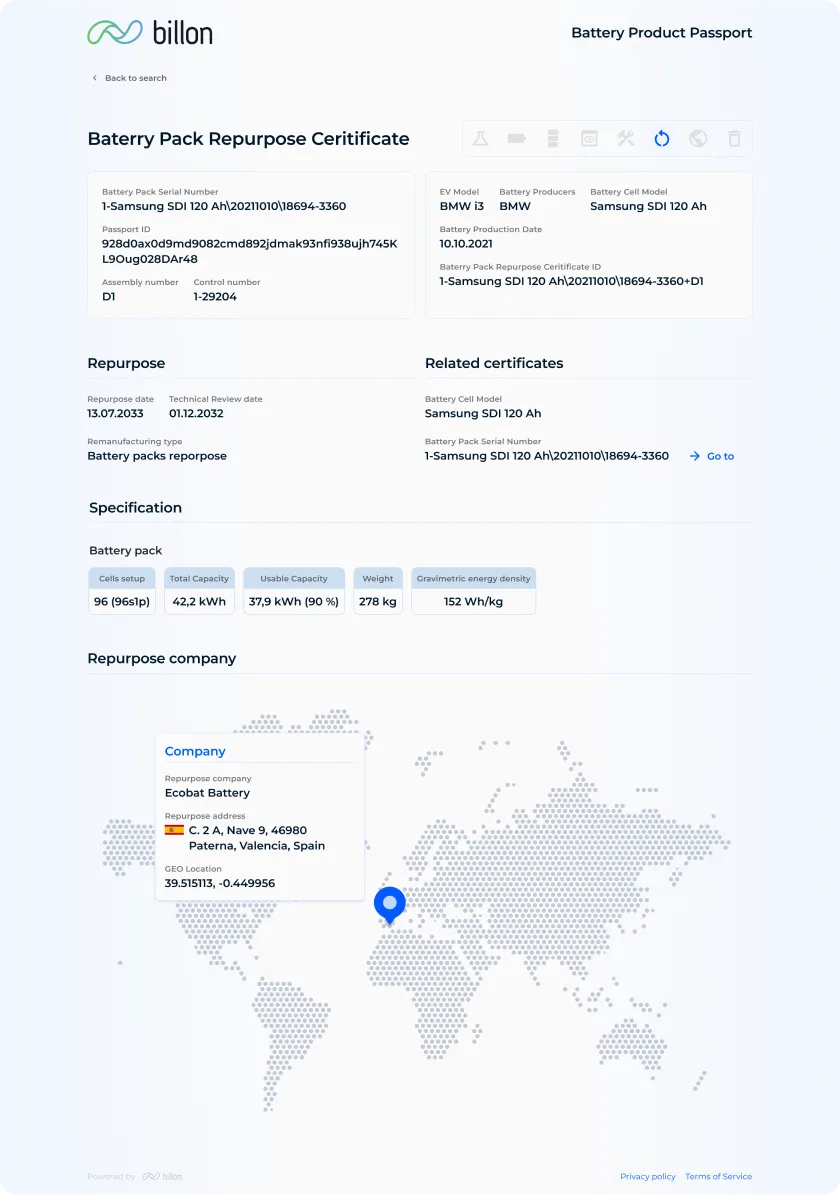The height and width of the screenshot is (1195, 840).
Task: Click the Total Capacity 42,2 kWh box
Action: click(x=199, y=591)
